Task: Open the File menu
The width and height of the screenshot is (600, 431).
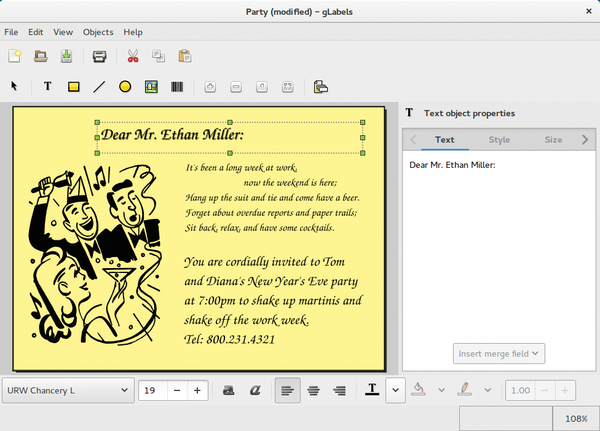Action: (x=11, y=32)
